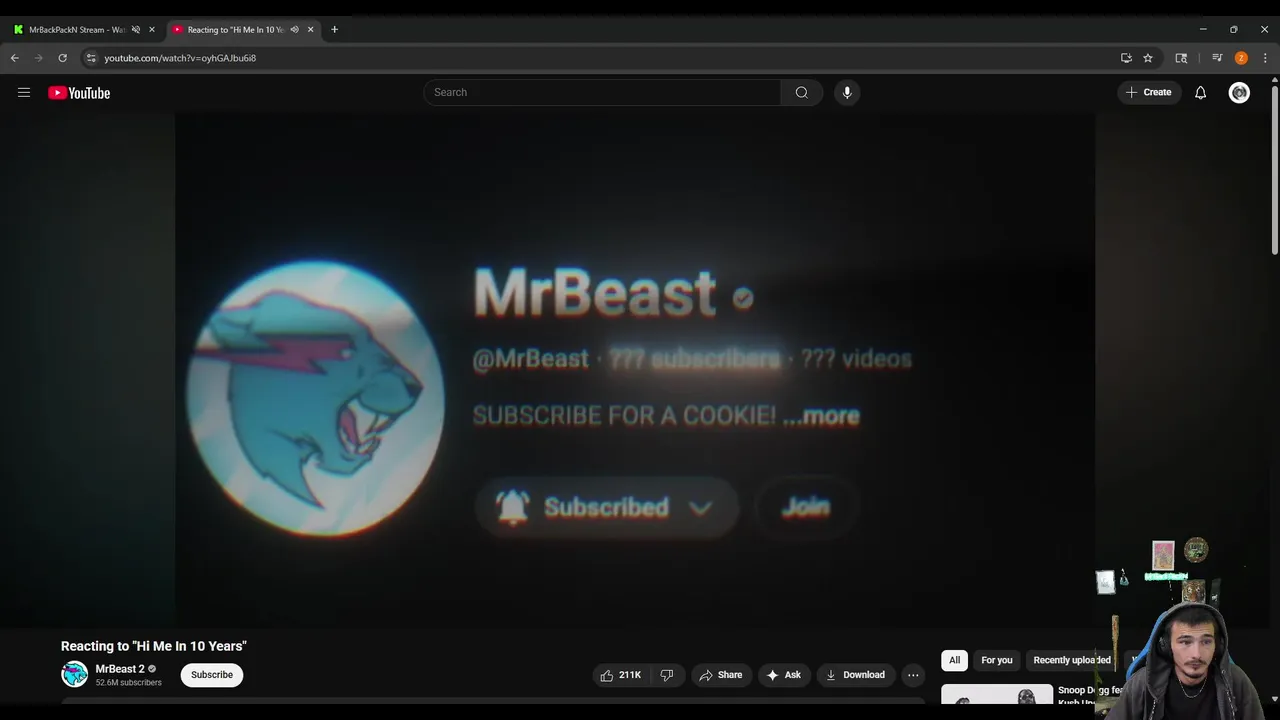
Task: Open media controls icon in toolbar
Action: (x=1217, y=58)
